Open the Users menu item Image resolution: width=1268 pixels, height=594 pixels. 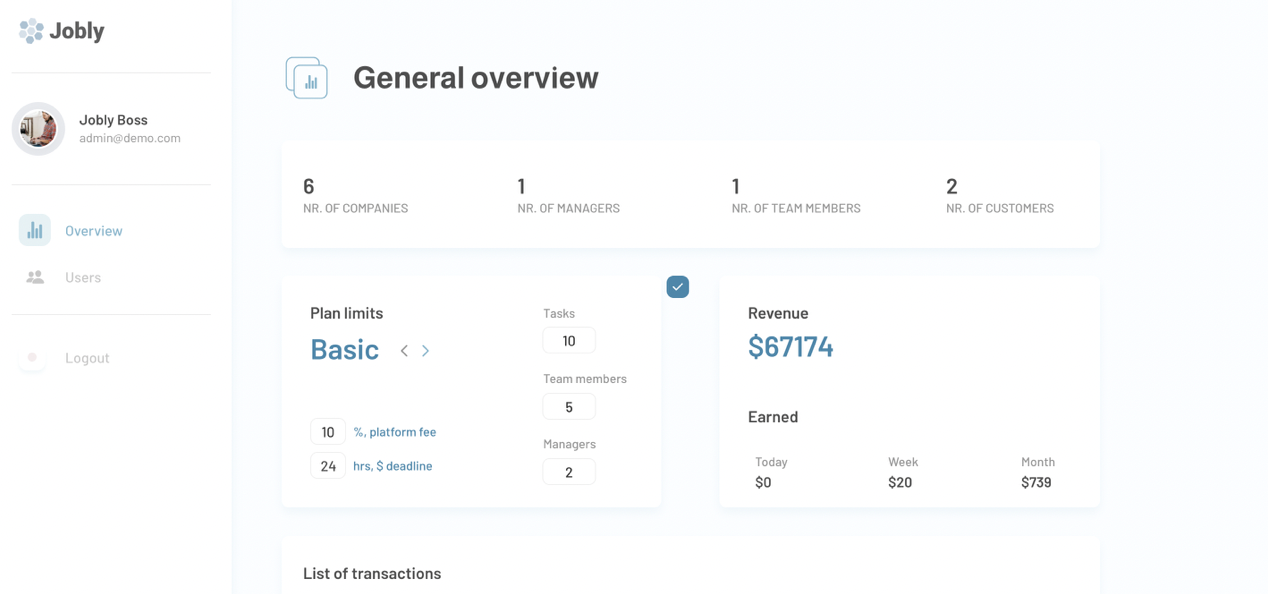(83, 278)
